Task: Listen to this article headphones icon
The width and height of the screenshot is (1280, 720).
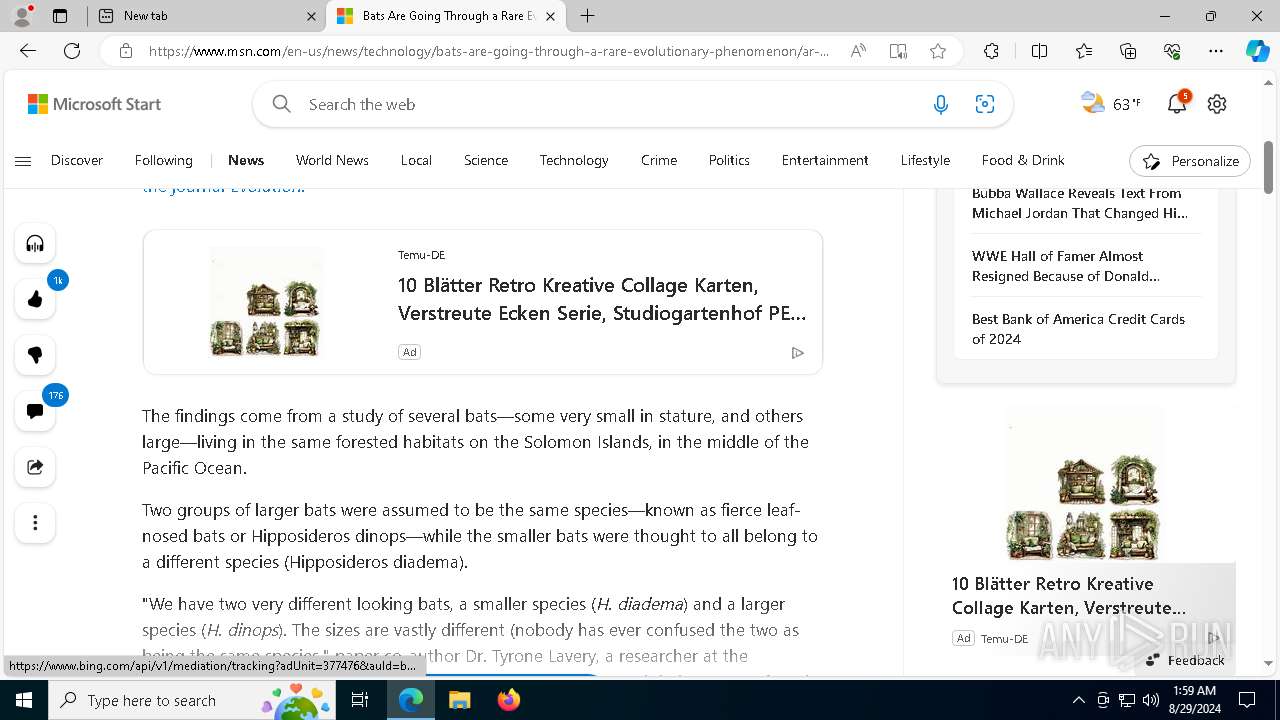Action: coord(35,243)
